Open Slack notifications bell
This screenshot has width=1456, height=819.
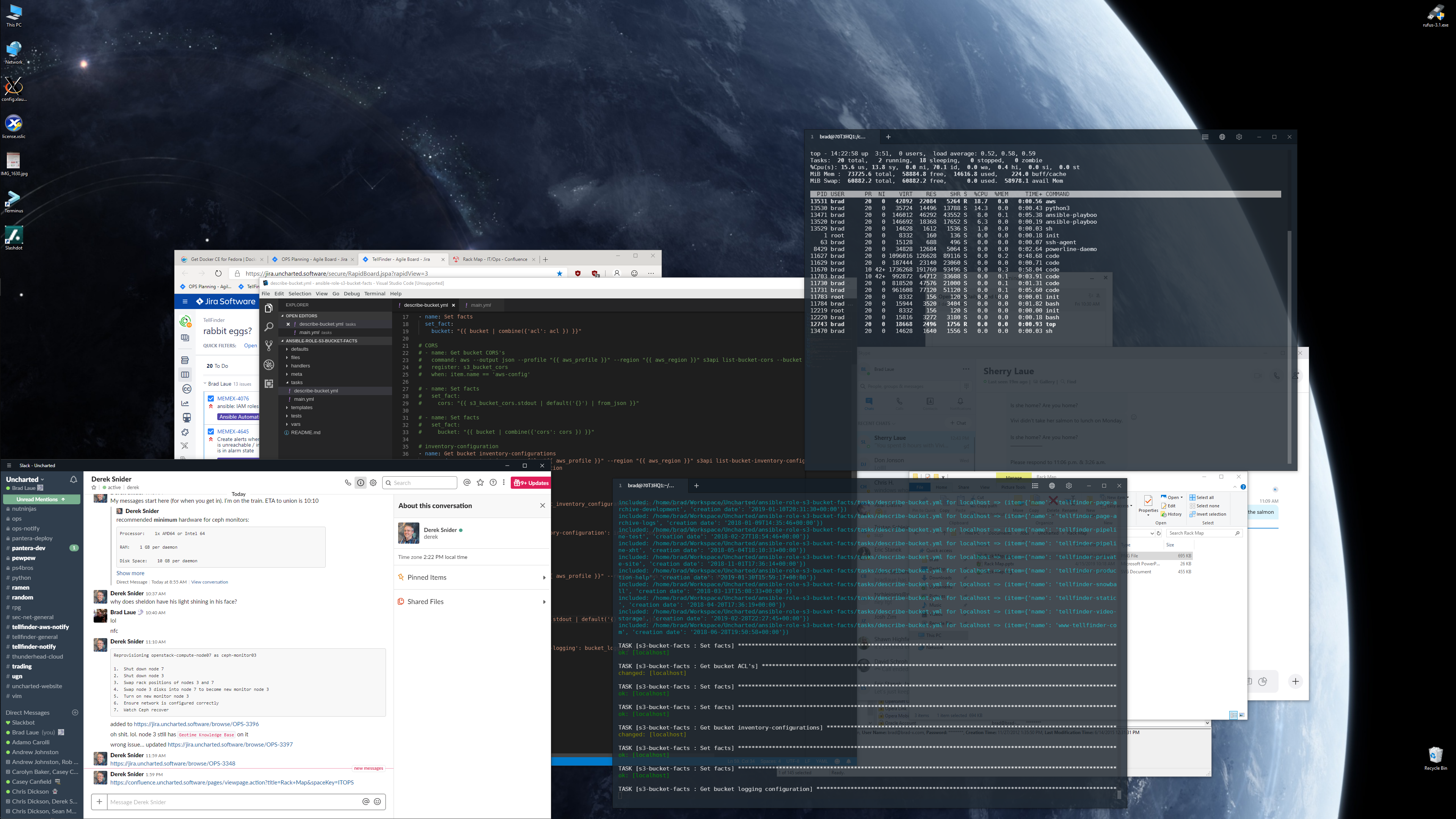(74, 479)
